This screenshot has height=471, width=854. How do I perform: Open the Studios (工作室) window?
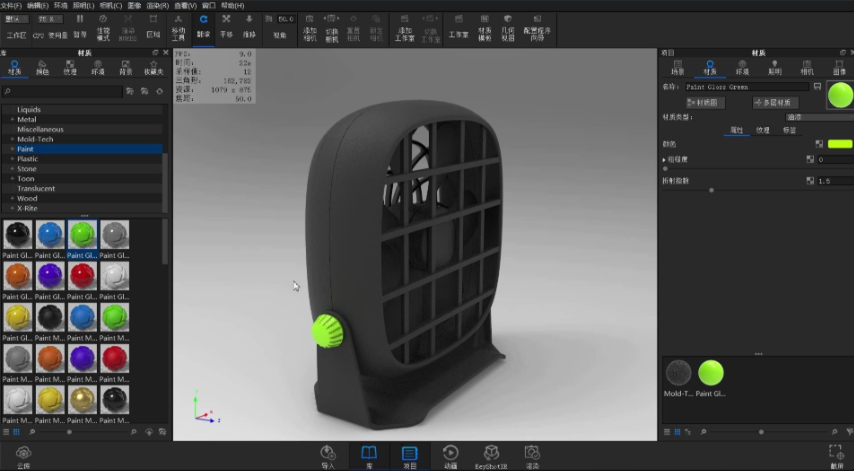459,26
